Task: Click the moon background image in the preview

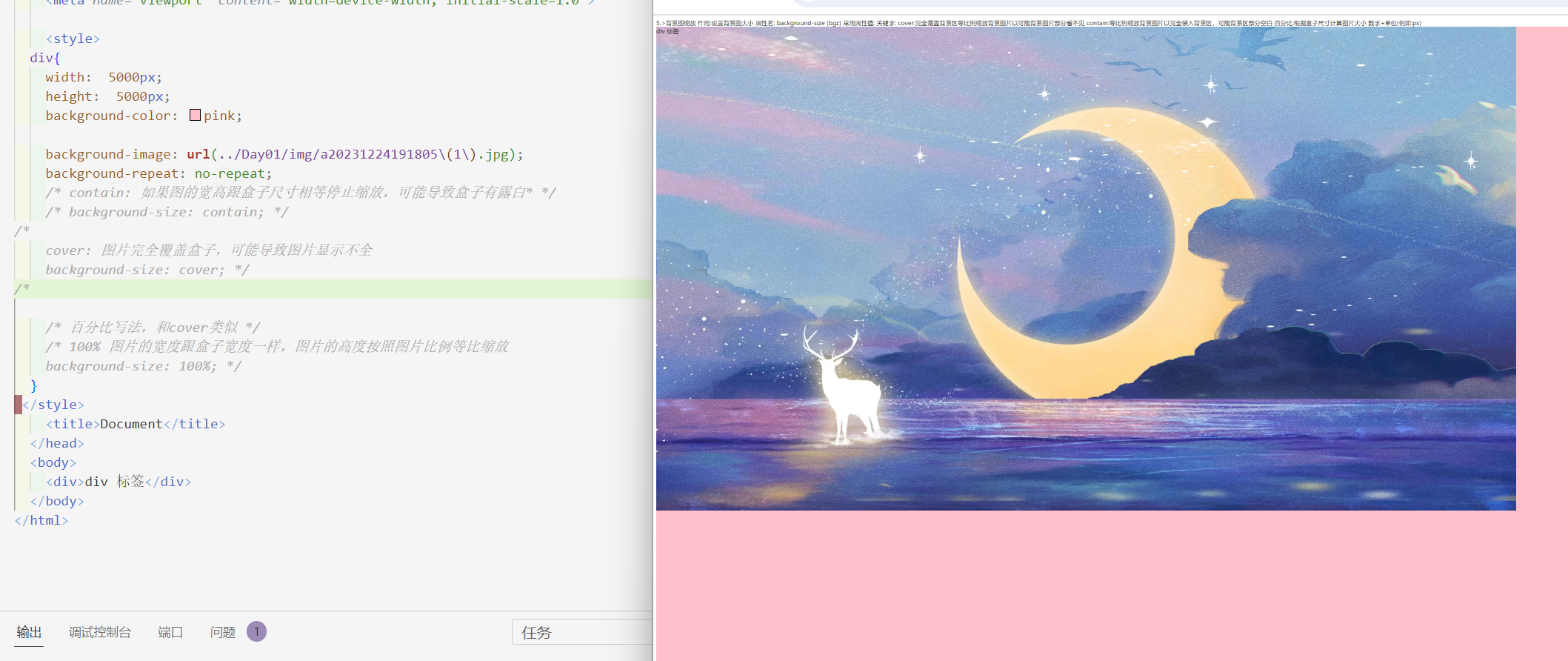Action: coord(1086,268)
